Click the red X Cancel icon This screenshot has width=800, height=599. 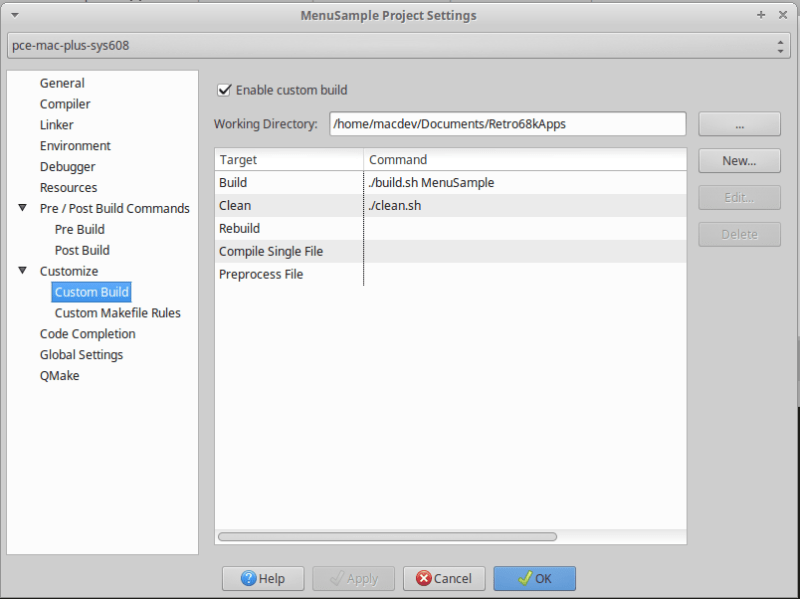pos(423,578)
